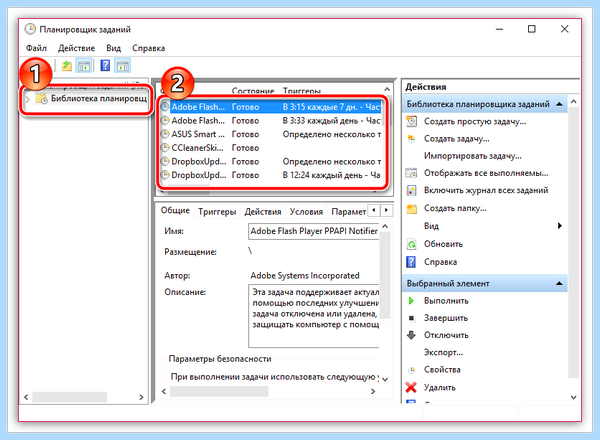Screen dimensions: 600x440
Task: Expand the Библиотека планировщика tree node
Action: (28, 99)
